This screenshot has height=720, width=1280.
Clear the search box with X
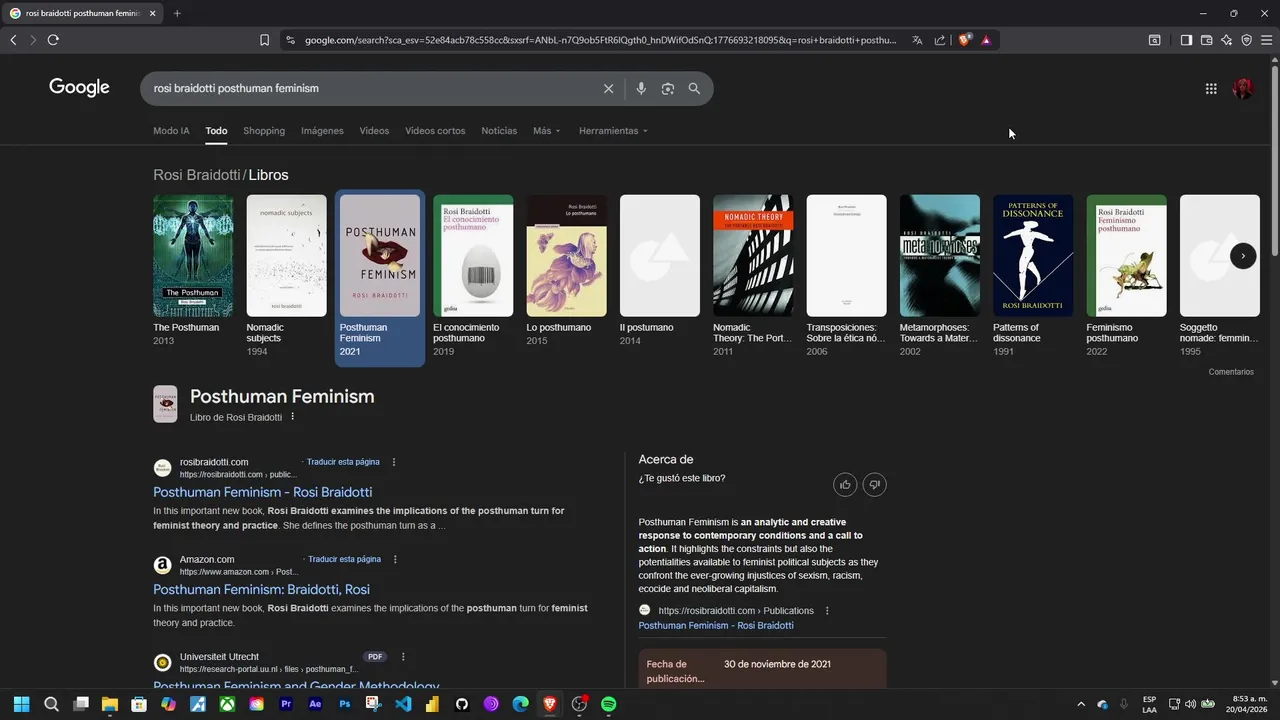(608, 88)
